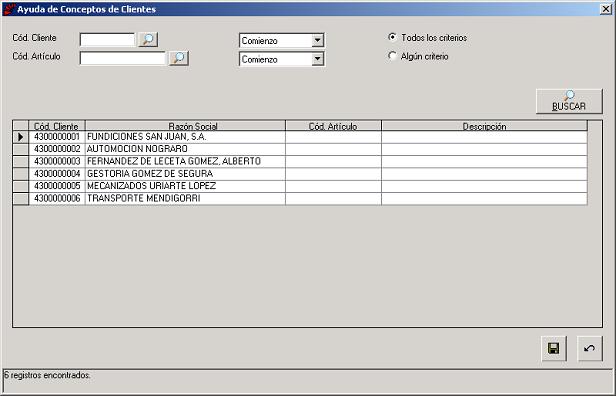
Task: Select the Algún criterio radio button
Action: [392, 56]
